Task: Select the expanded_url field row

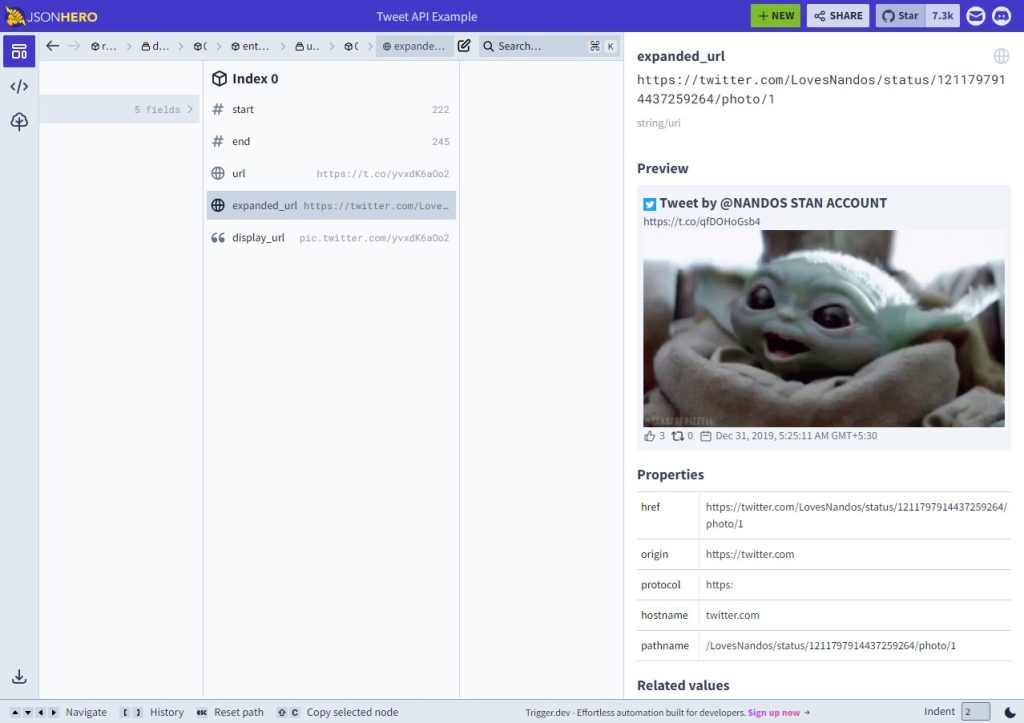Action: click(x=331, y=205)
